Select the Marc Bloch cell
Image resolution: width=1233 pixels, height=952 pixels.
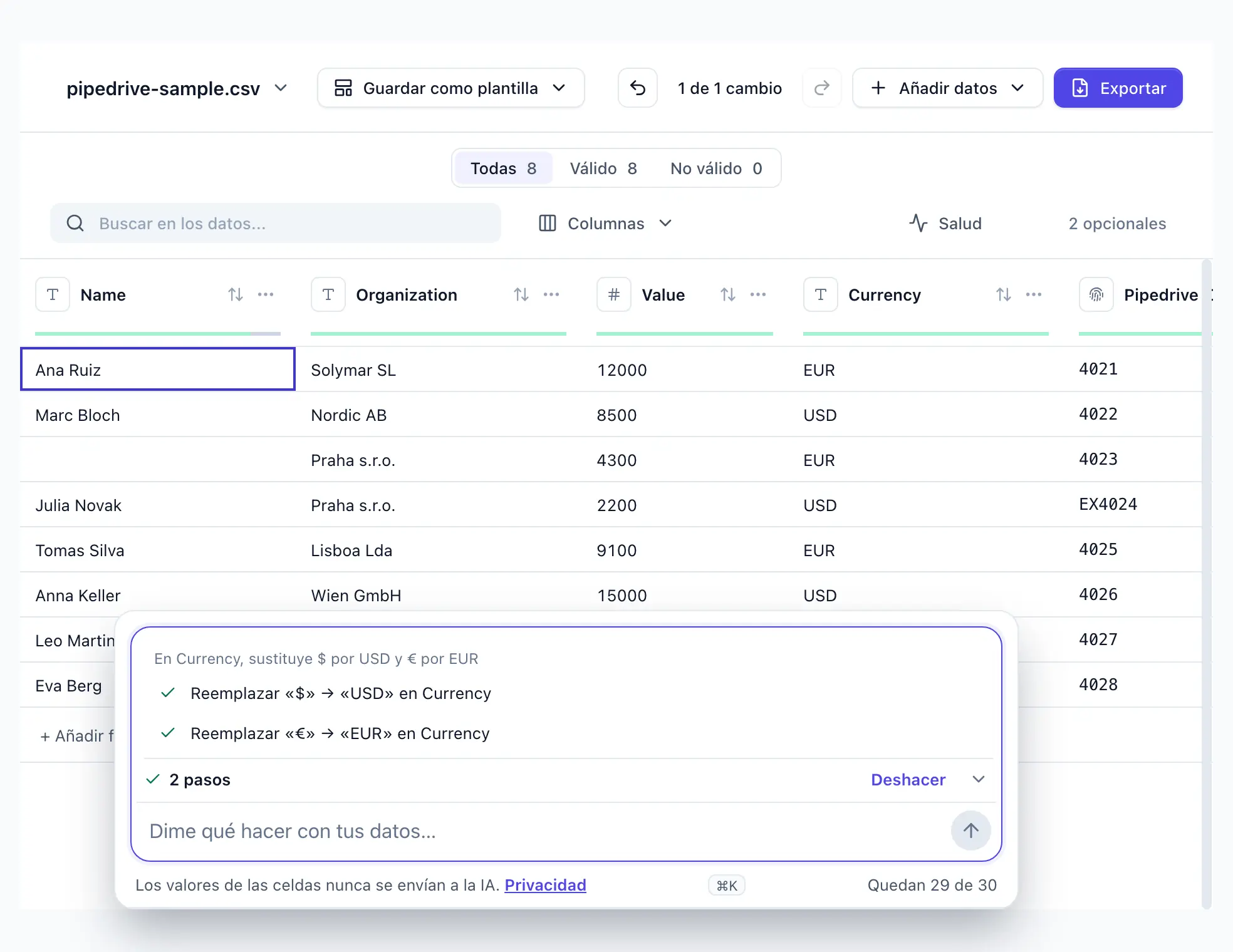(x=158, y=415)
